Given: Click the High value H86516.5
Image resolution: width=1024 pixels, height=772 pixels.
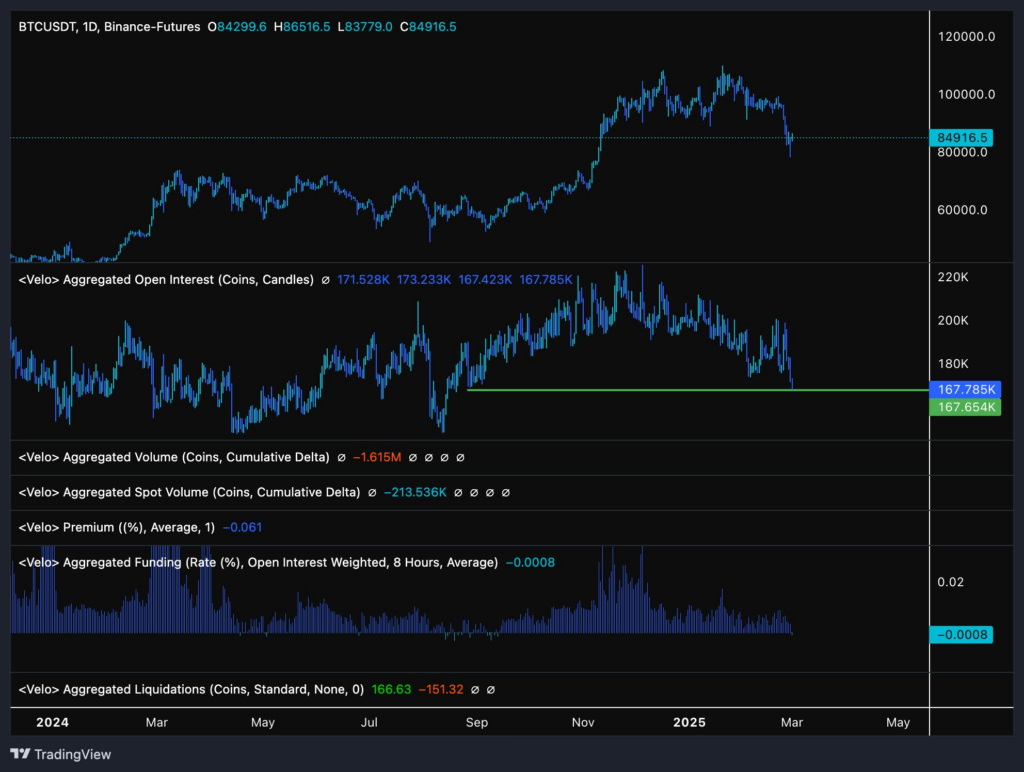Looking at the screenshot, I should coord(302,27).
